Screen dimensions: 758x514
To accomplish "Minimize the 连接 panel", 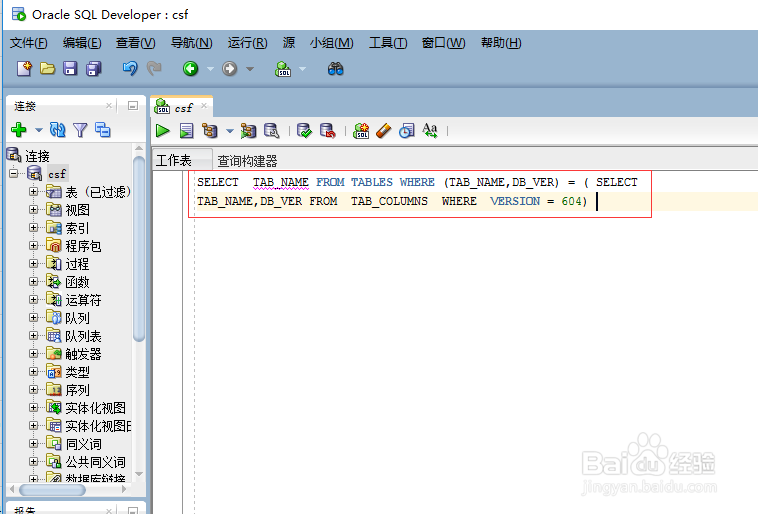I will click(133, 105).
